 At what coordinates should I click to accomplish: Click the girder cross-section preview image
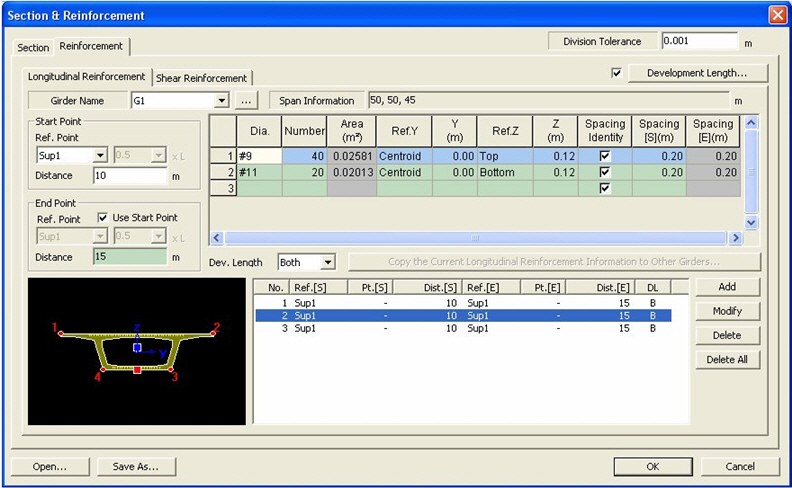point(137,351)
